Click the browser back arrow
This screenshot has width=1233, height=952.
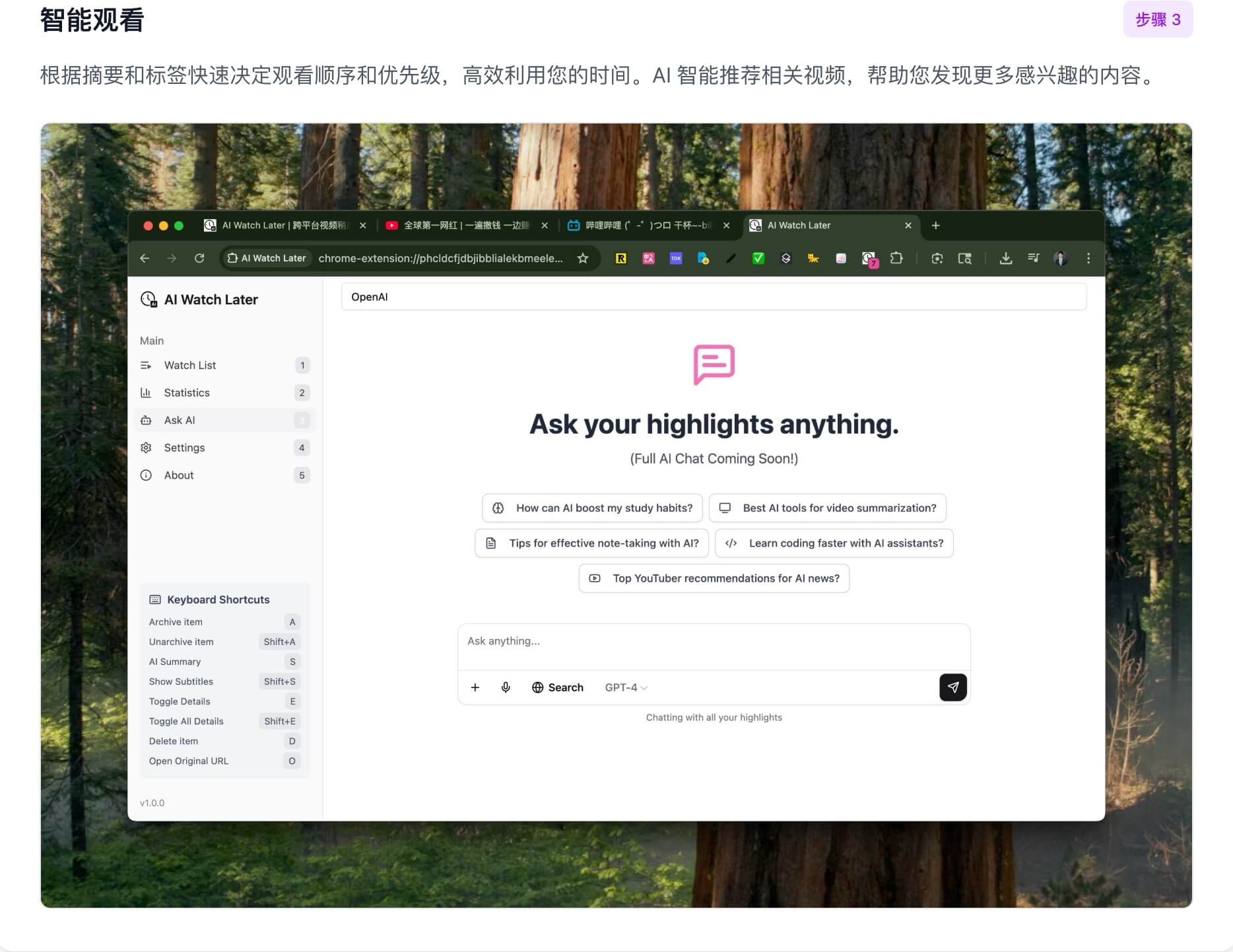pos(145,258)
